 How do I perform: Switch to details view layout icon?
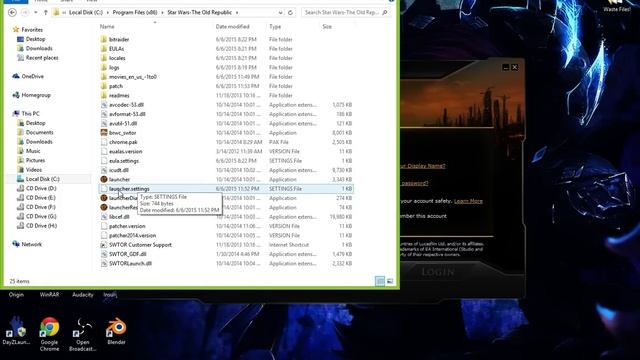(380, 281)
